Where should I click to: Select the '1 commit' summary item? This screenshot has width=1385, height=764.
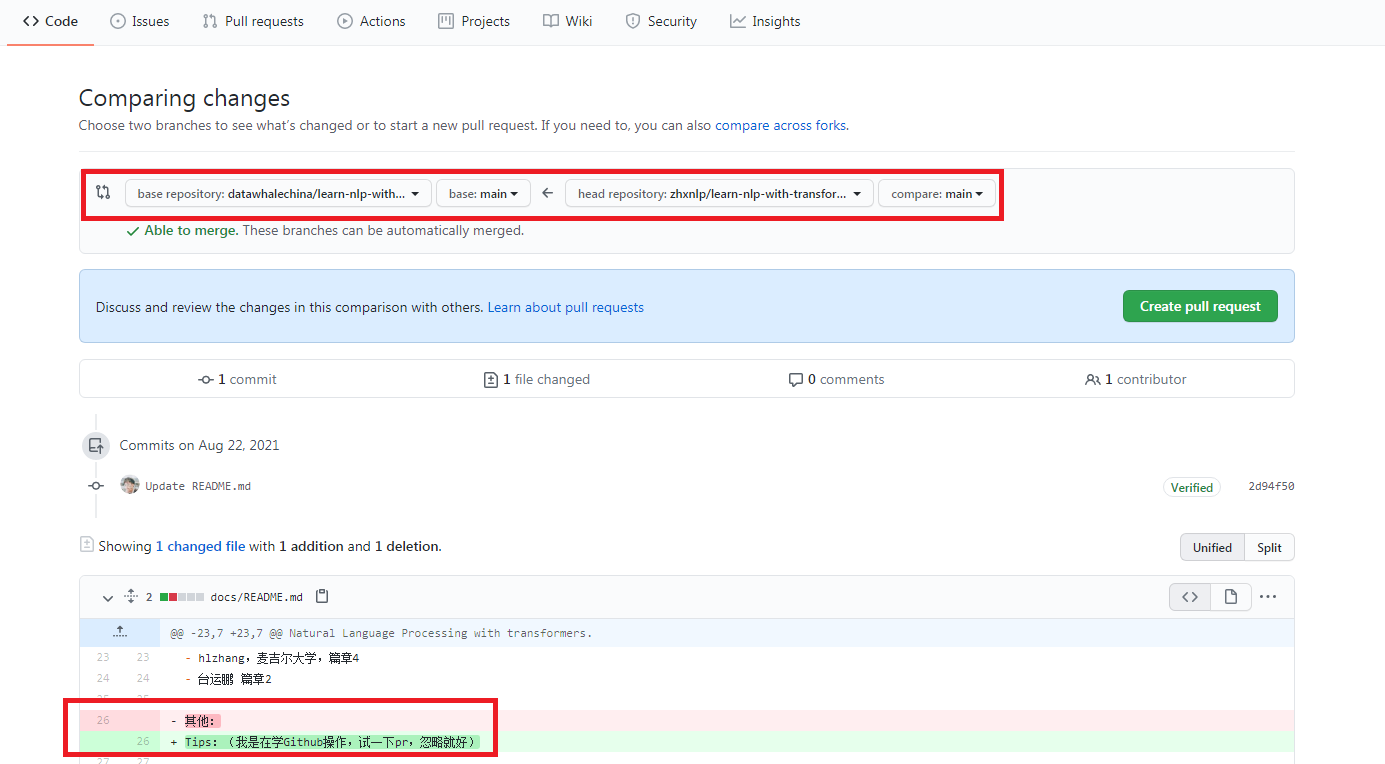(237, 379)
